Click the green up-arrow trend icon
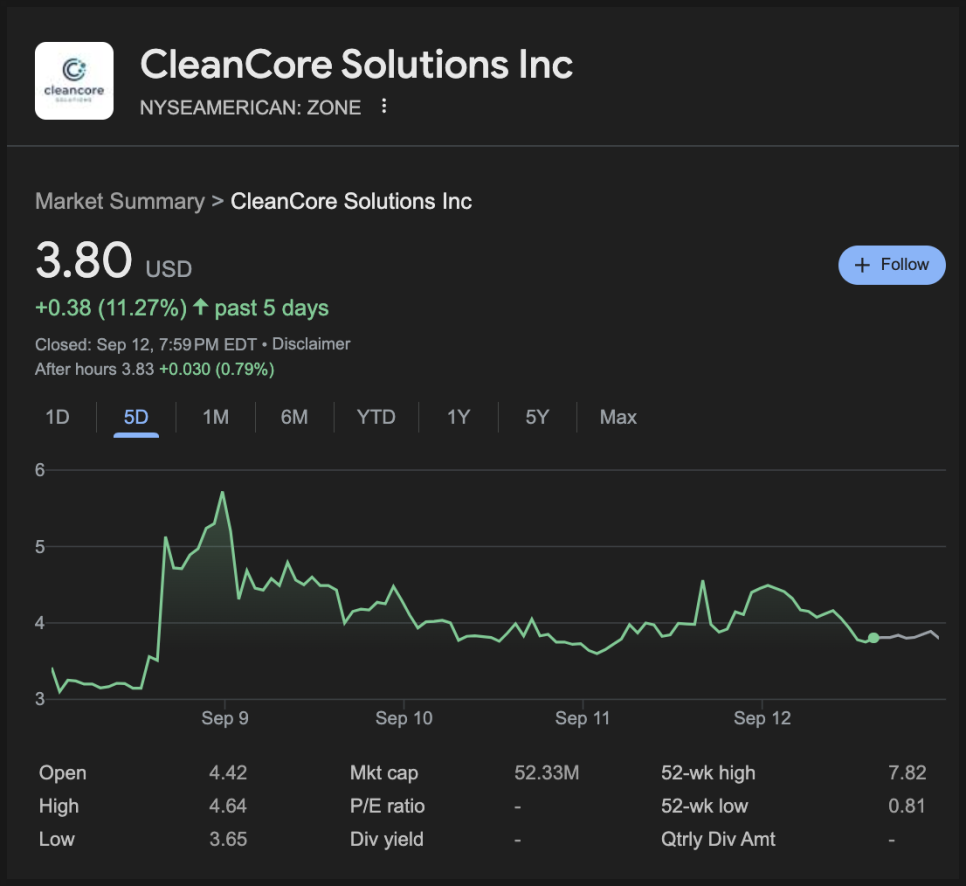The height and width of the screenshot is (886, 966). 200,306
